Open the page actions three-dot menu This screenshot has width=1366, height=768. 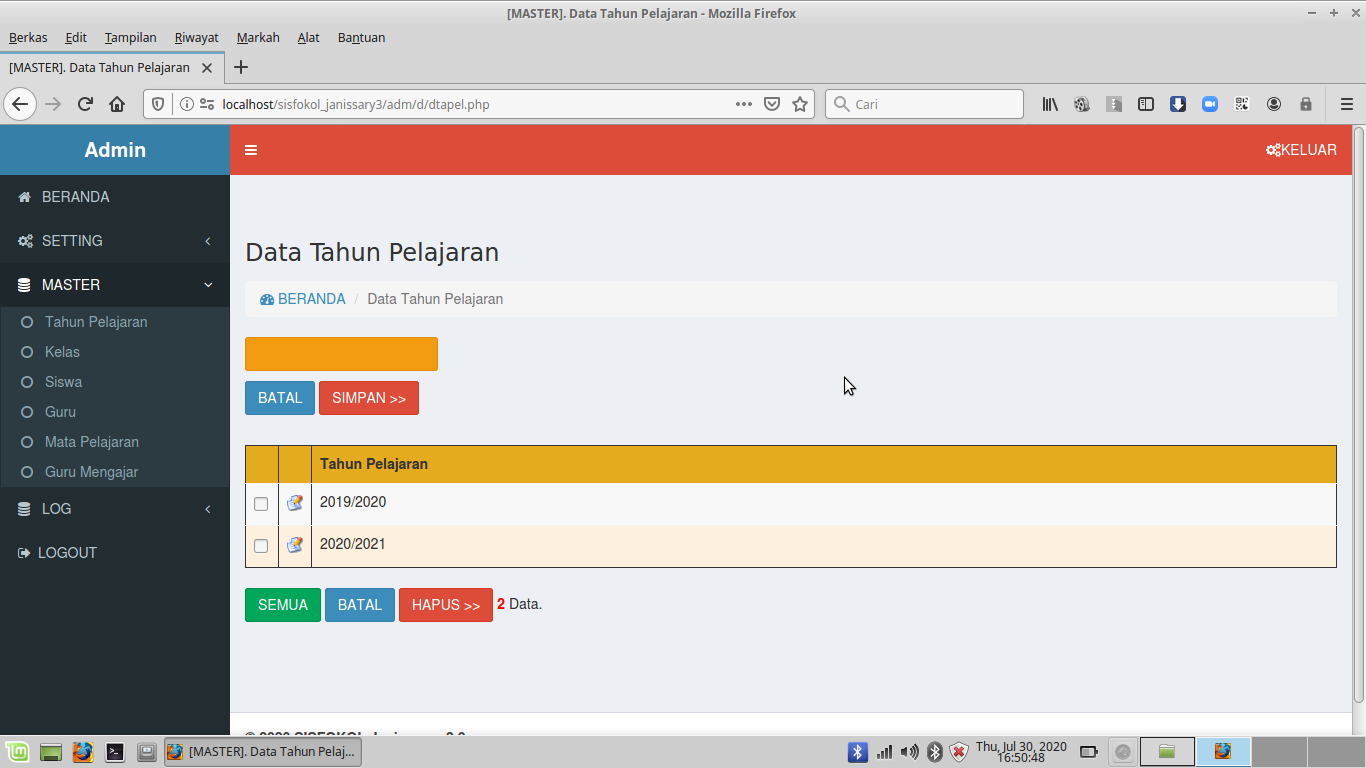[x=744, y=104]
